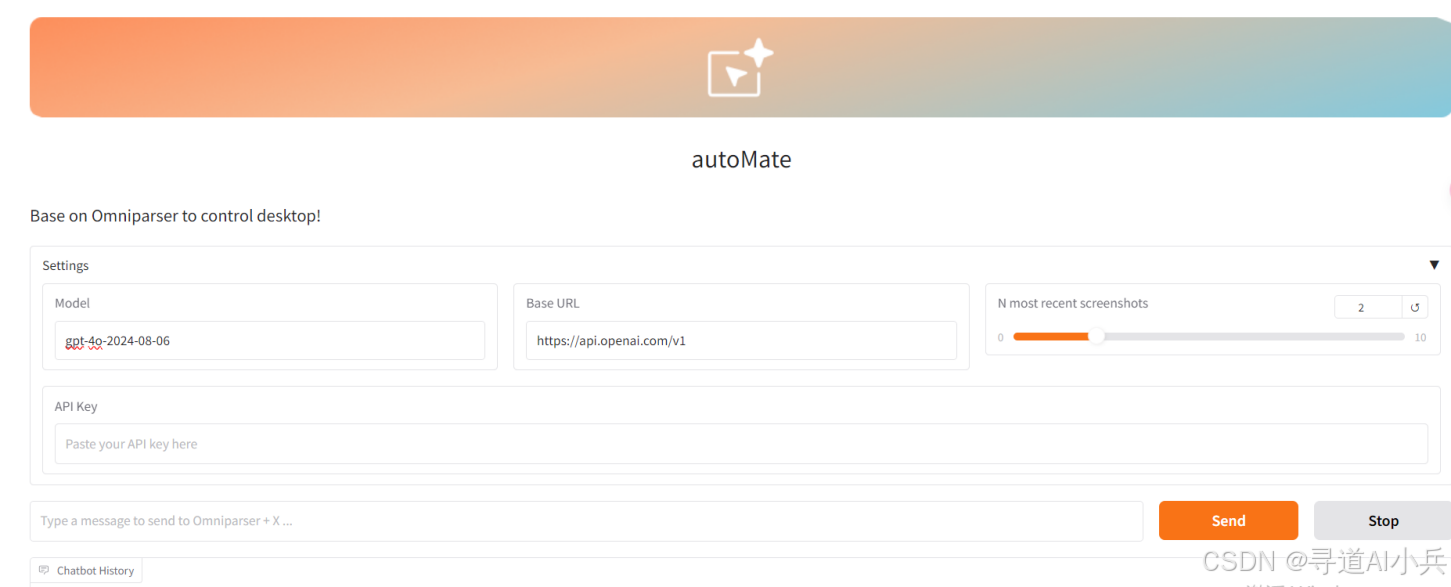The width and height of the screenshot is (1451, 587).
Task: Click the 'Base URL' label
Action: coord(552,303)
